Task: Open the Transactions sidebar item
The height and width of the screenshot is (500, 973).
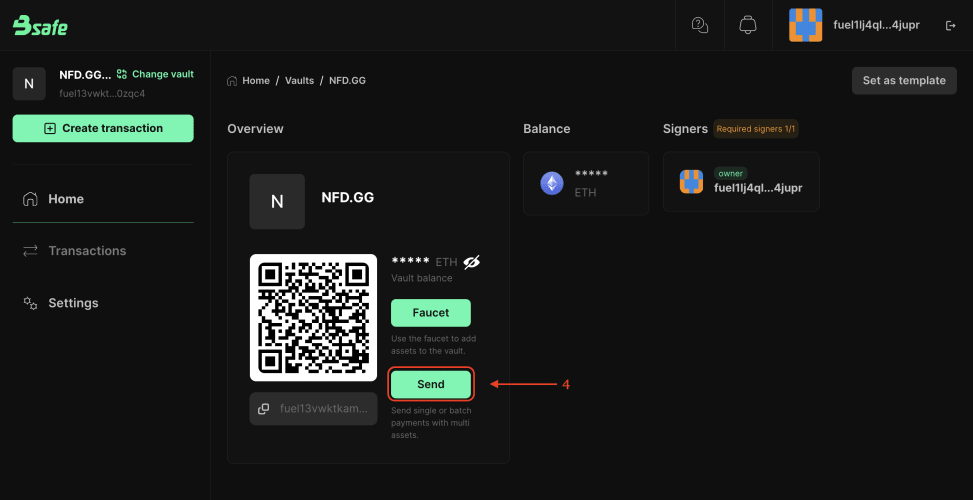Action: click(103, 251)
